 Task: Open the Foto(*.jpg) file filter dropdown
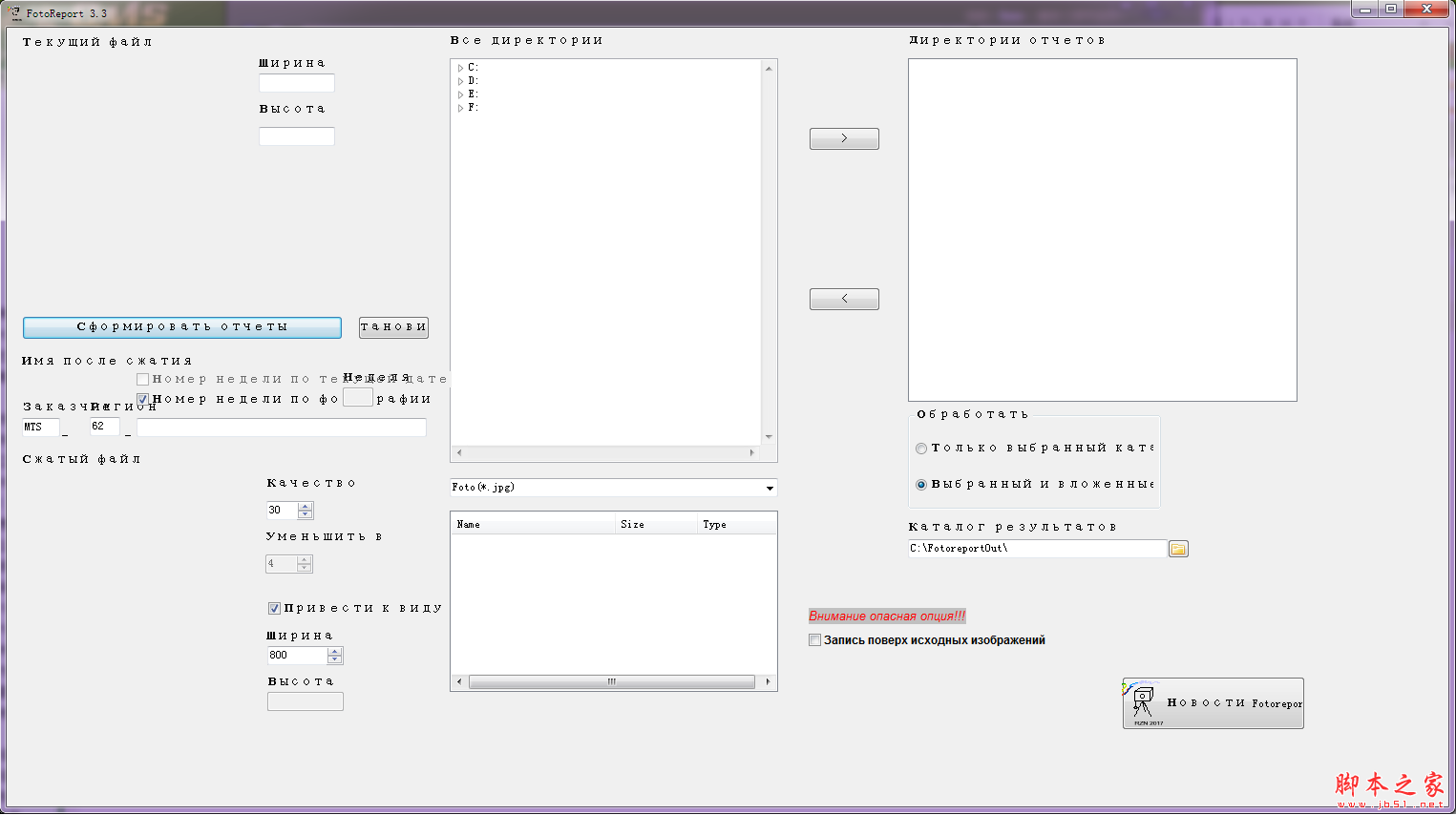(769, 488)
